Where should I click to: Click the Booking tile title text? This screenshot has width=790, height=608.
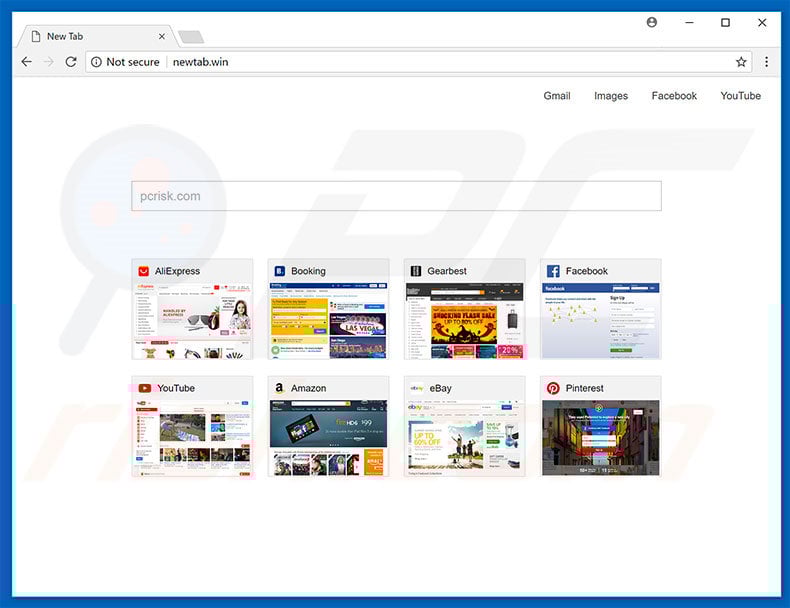point(308,271)
